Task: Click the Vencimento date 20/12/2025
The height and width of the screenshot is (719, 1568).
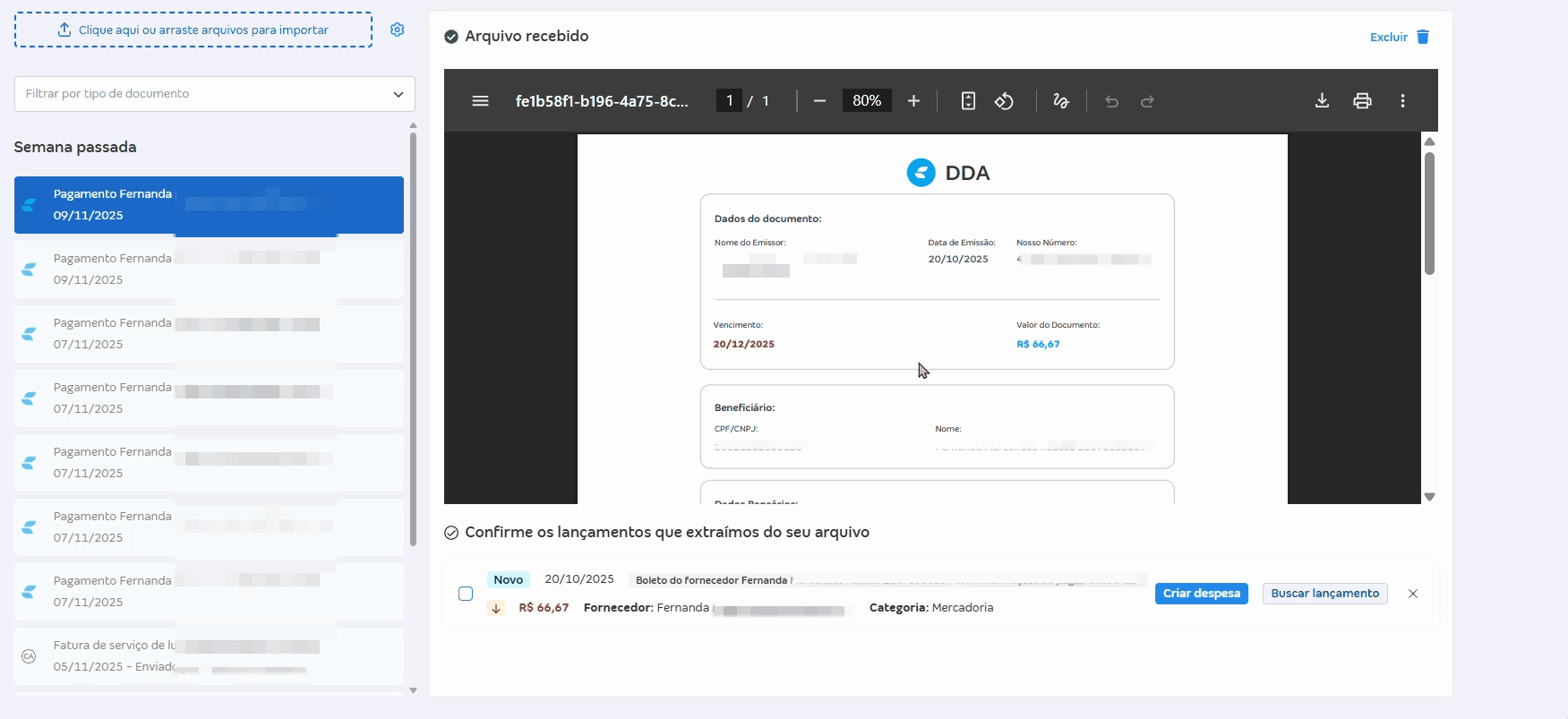Action: click(743, 344)
